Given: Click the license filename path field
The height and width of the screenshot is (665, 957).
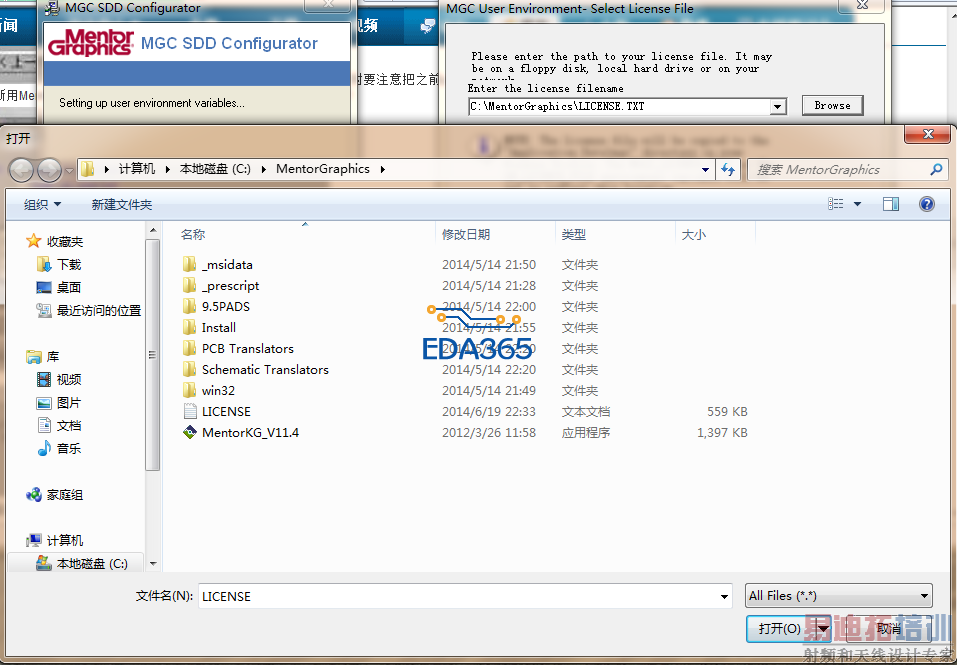Looking at the screenshot, I should 619,106.
